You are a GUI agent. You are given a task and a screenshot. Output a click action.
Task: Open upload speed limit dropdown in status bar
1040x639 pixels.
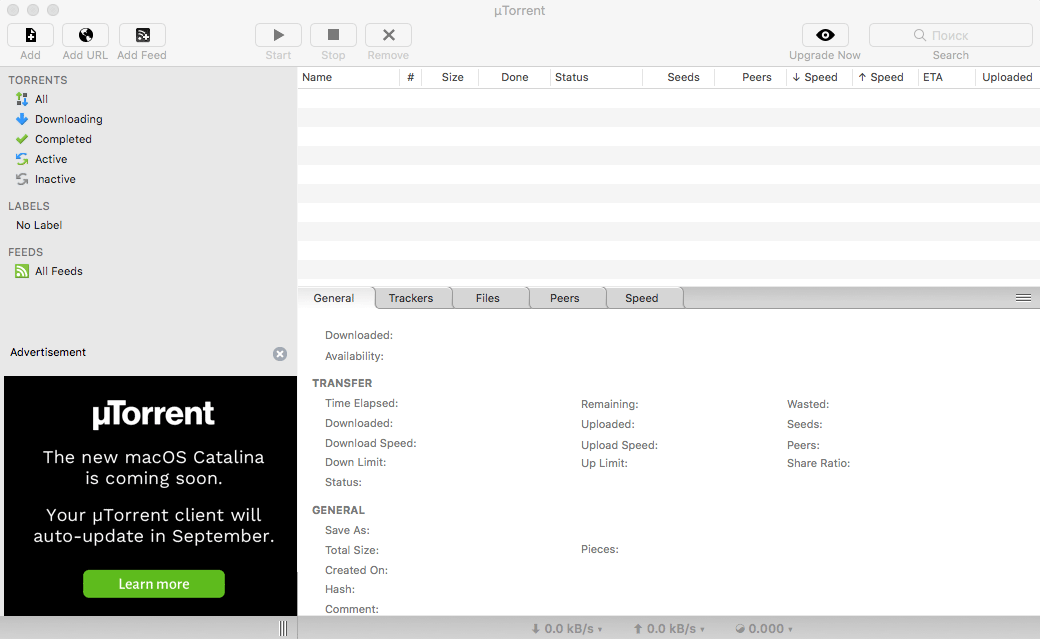click(669, 628)
